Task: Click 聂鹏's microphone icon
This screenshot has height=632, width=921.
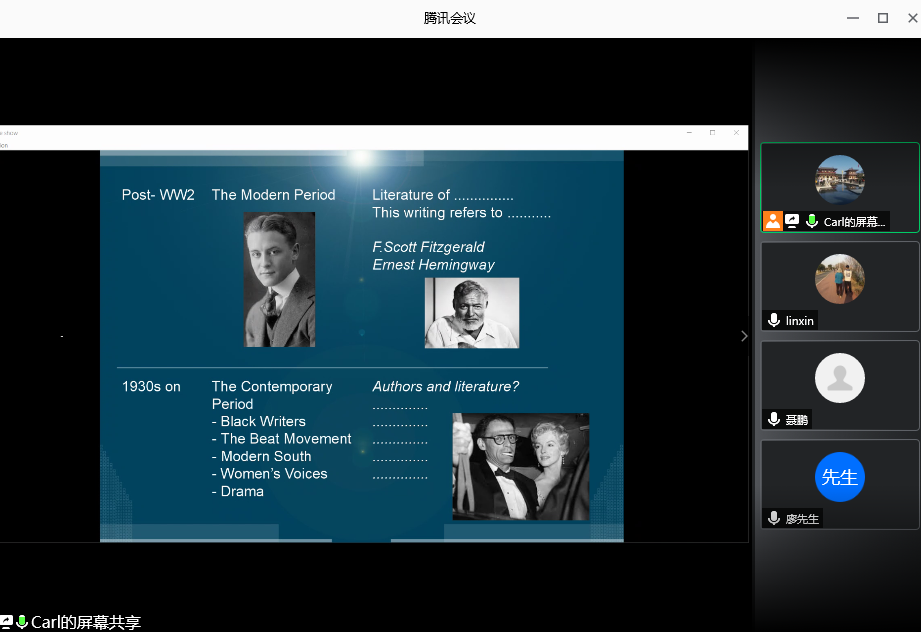Action: point(774,420)
